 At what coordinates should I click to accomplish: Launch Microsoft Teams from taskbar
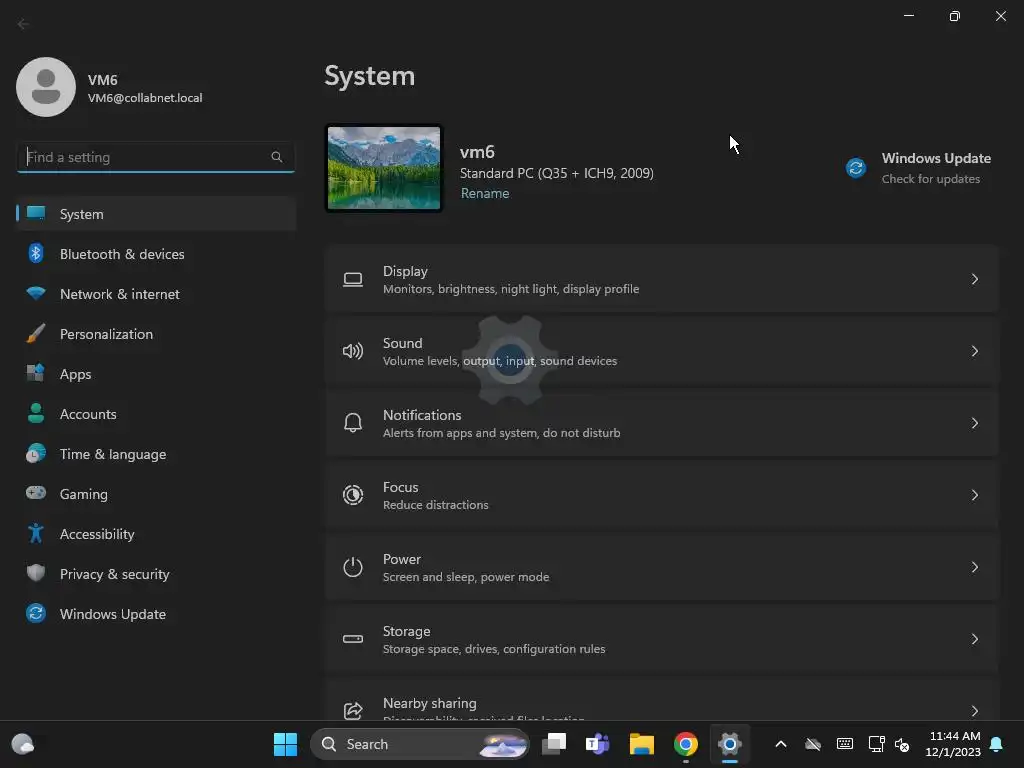click(598, 744)
